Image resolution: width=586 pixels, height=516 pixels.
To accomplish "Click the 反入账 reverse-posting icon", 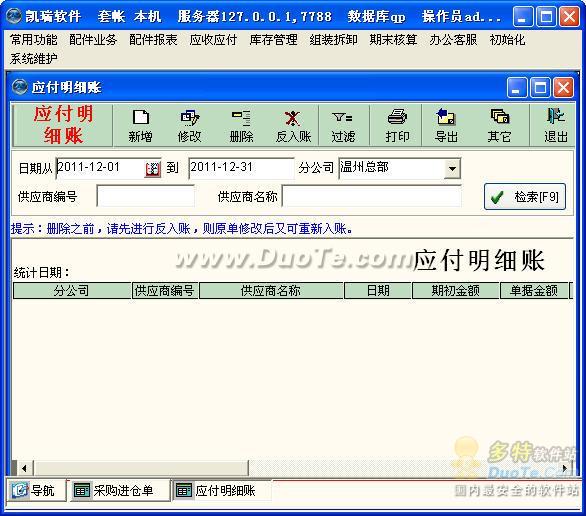I will 293,126.
